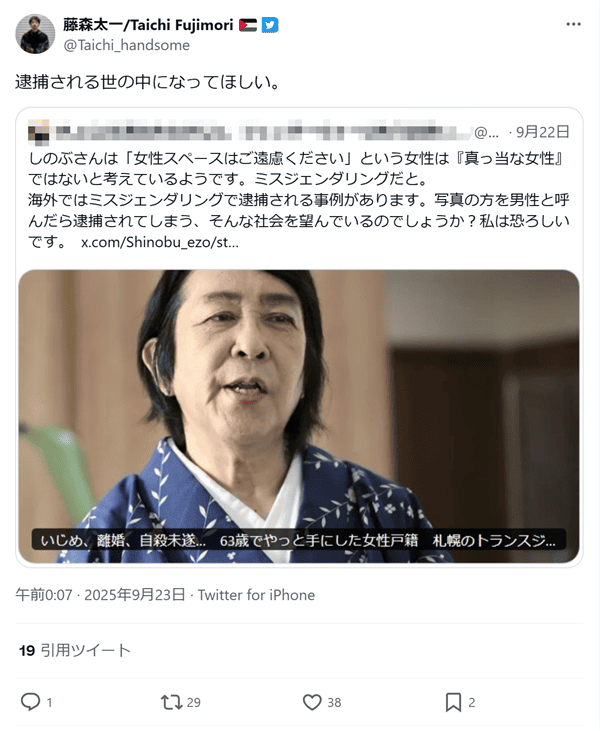View the 19 引用ツイート quote tweets
Viewport: 600px width, 731px height.
[x=75, y=650]
